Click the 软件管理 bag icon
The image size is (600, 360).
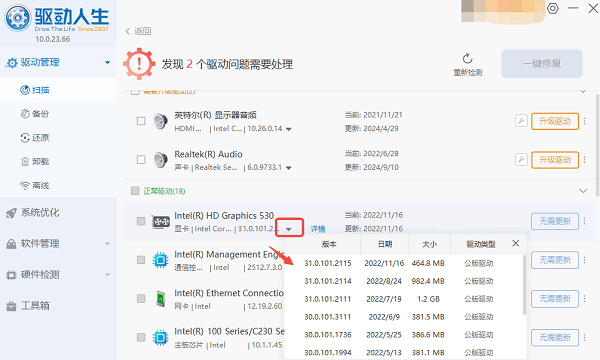coord(11,244)
